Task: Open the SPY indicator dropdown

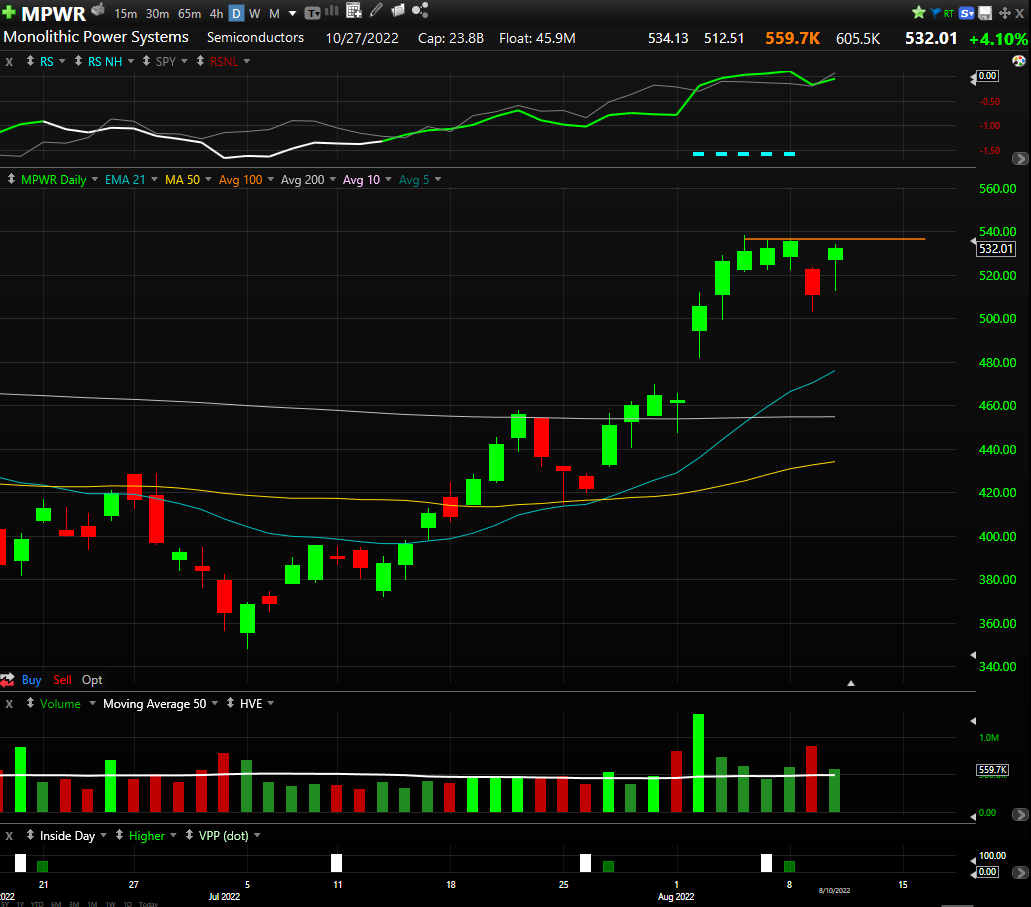Action: tap(184, 61)
